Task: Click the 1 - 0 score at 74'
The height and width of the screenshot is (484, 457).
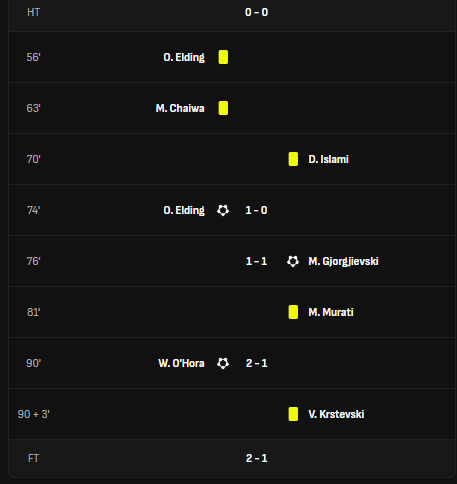Action: (x=256, y=210)
